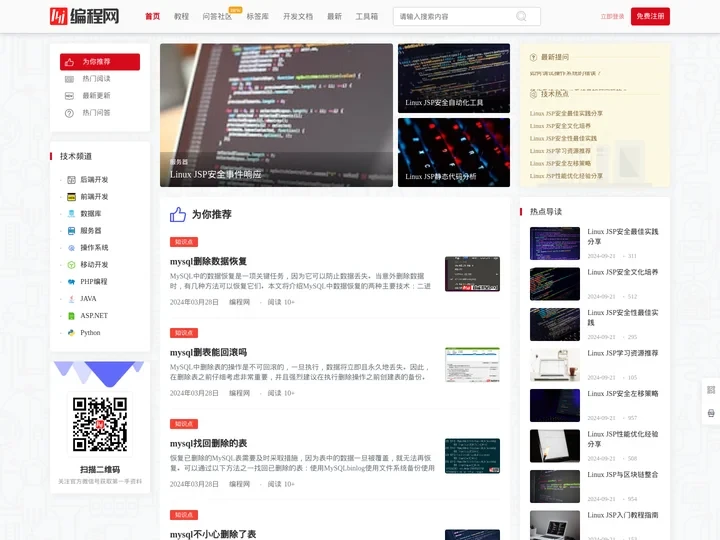Click thumbnail of mysql删表能回滚吗 article
Viewport: 720px width, 540px height.
pyautogui.click(x=472, y=365)
